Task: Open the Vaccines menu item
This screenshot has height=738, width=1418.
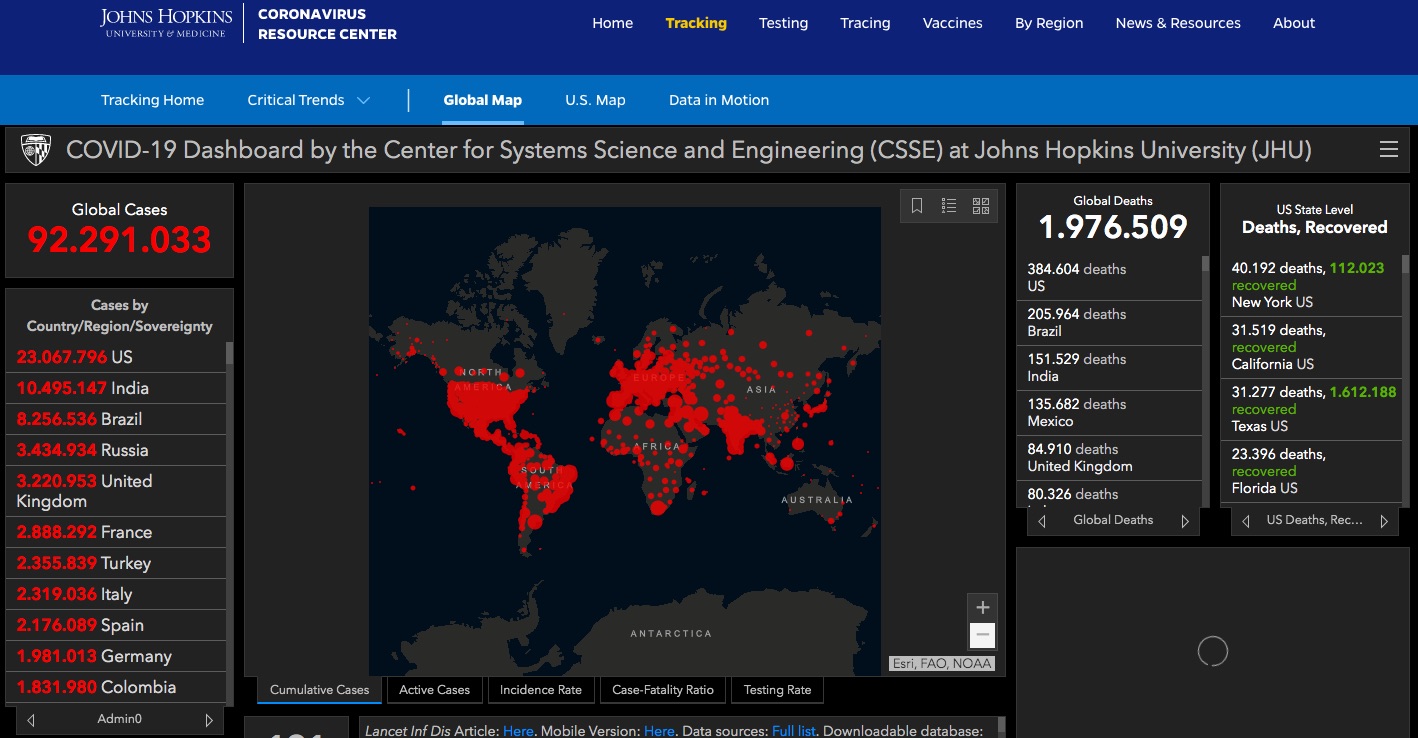Action: click(952, 23)
